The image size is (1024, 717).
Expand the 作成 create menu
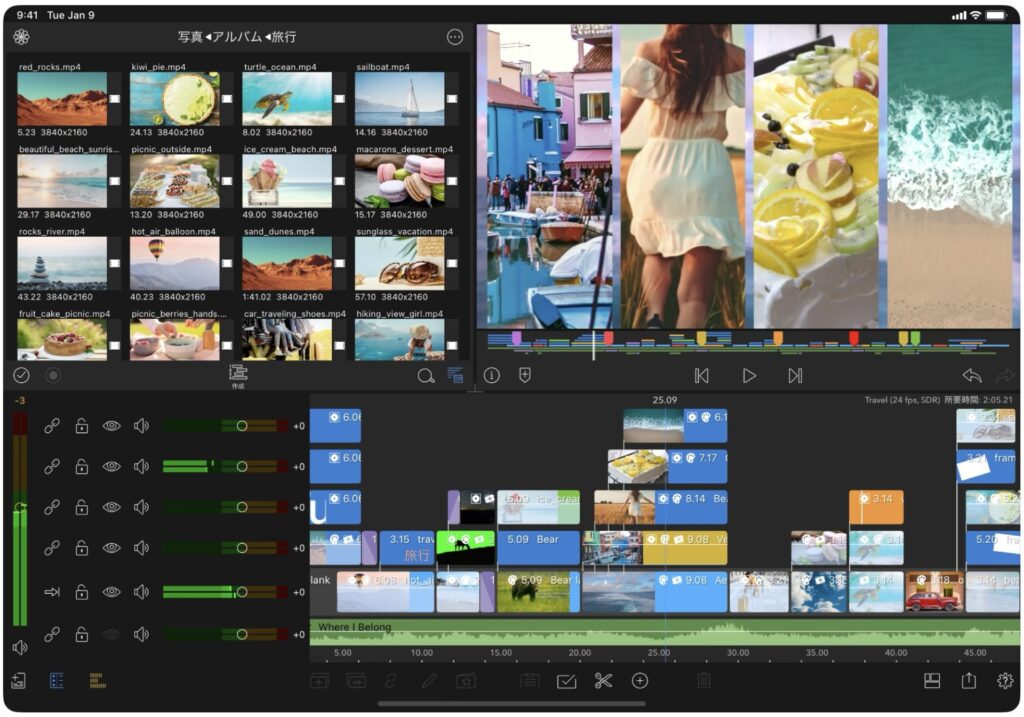click(x=238, y=376)
